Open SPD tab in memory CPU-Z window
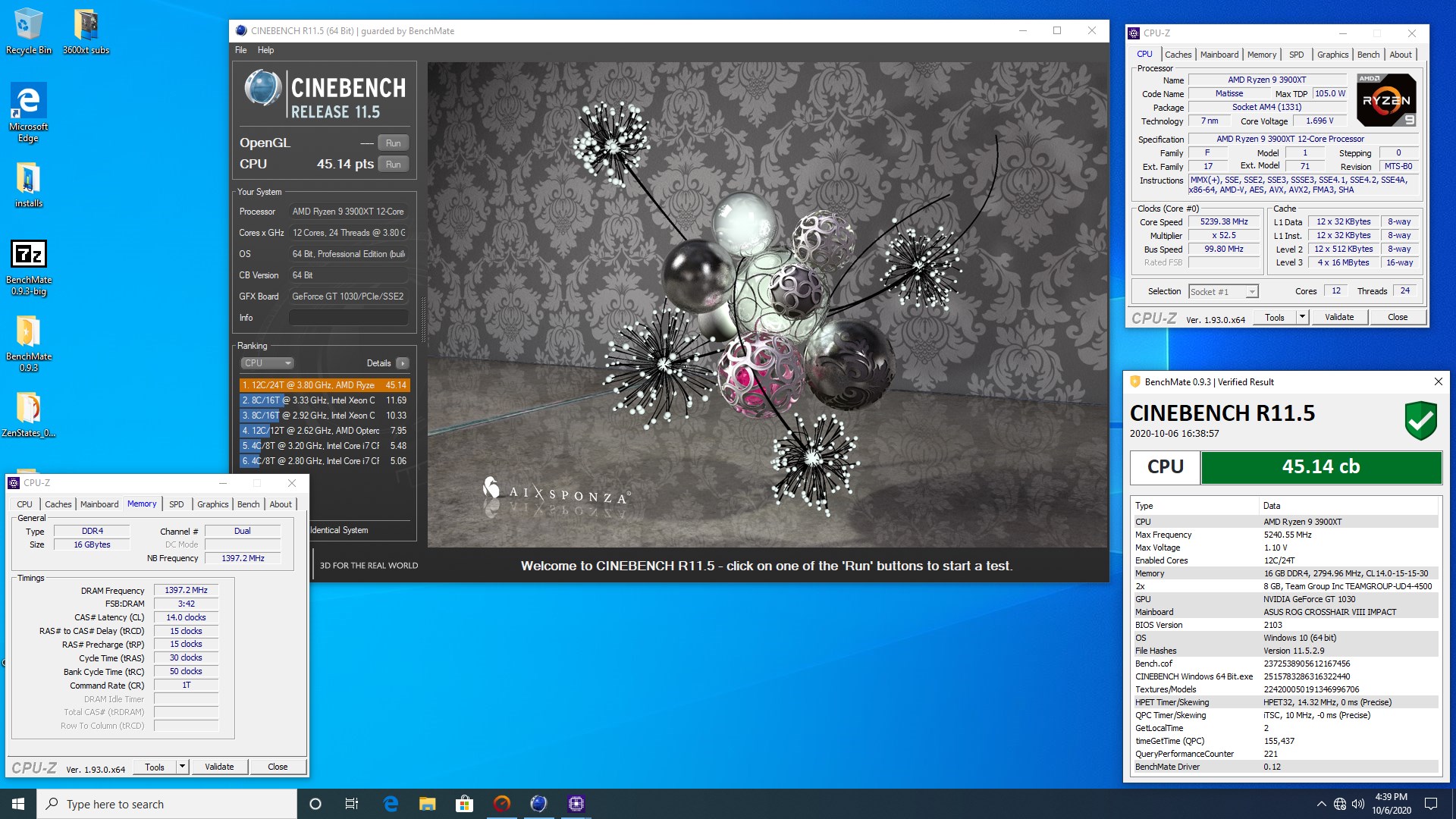 tap(176, 504)
